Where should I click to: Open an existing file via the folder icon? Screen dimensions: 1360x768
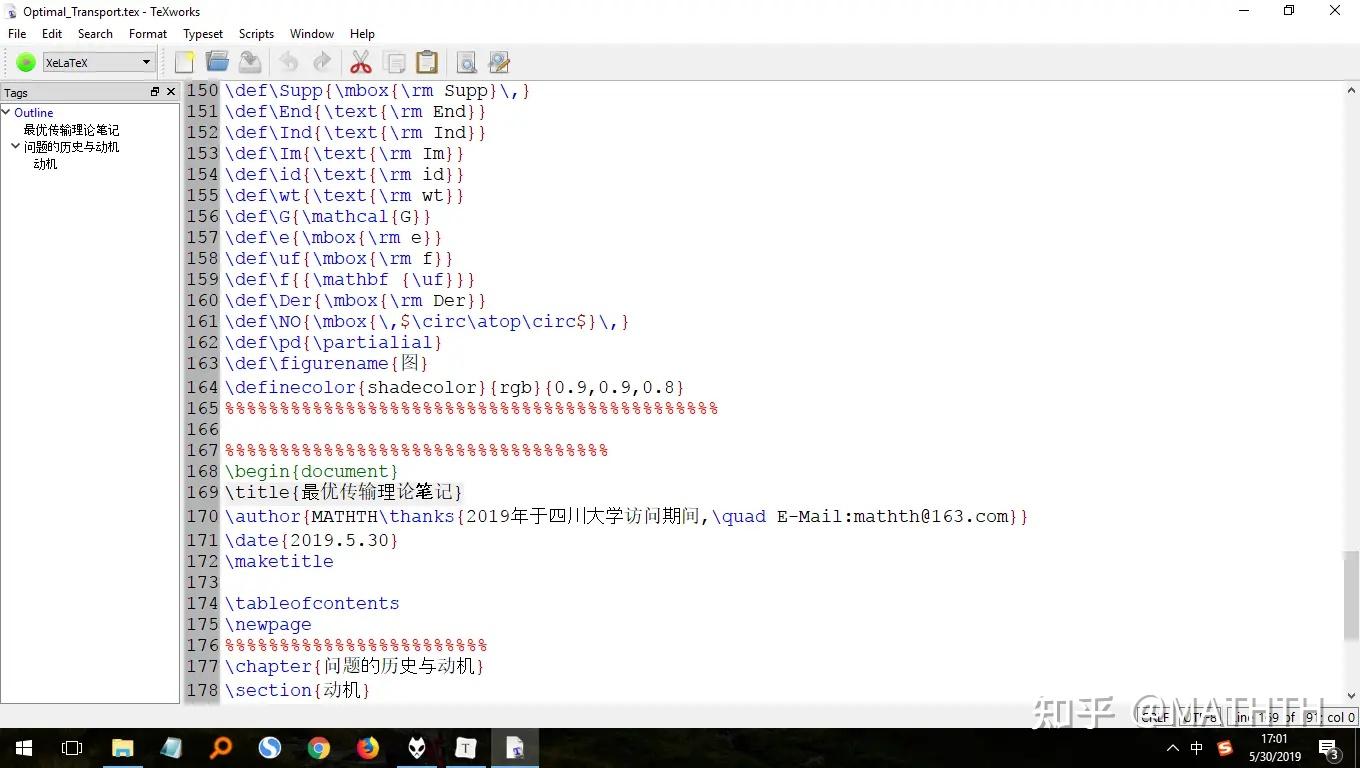pos(217,62)
